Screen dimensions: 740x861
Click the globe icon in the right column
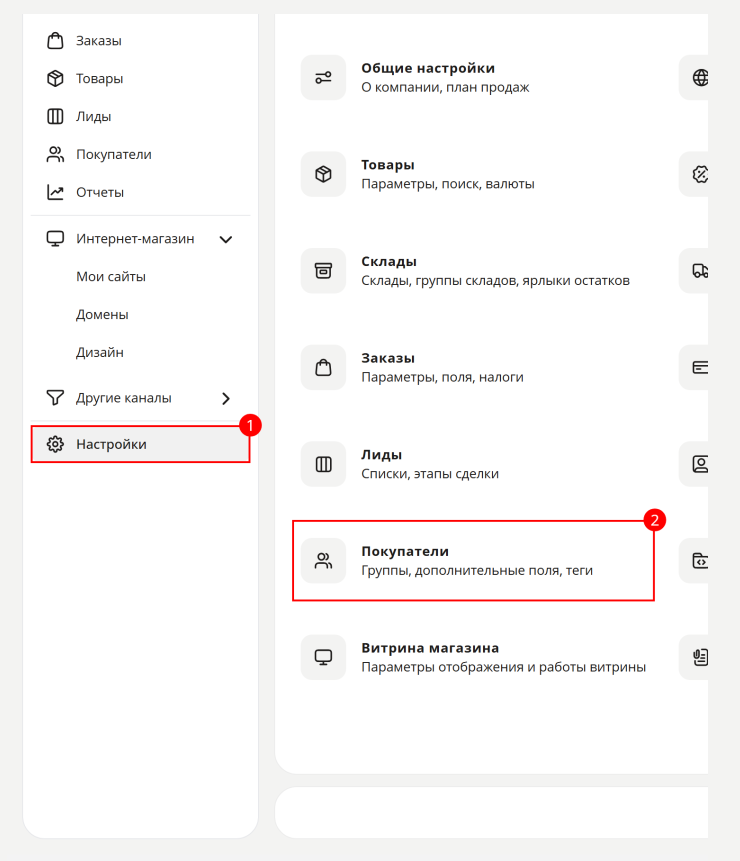click(x=699, y=77)
